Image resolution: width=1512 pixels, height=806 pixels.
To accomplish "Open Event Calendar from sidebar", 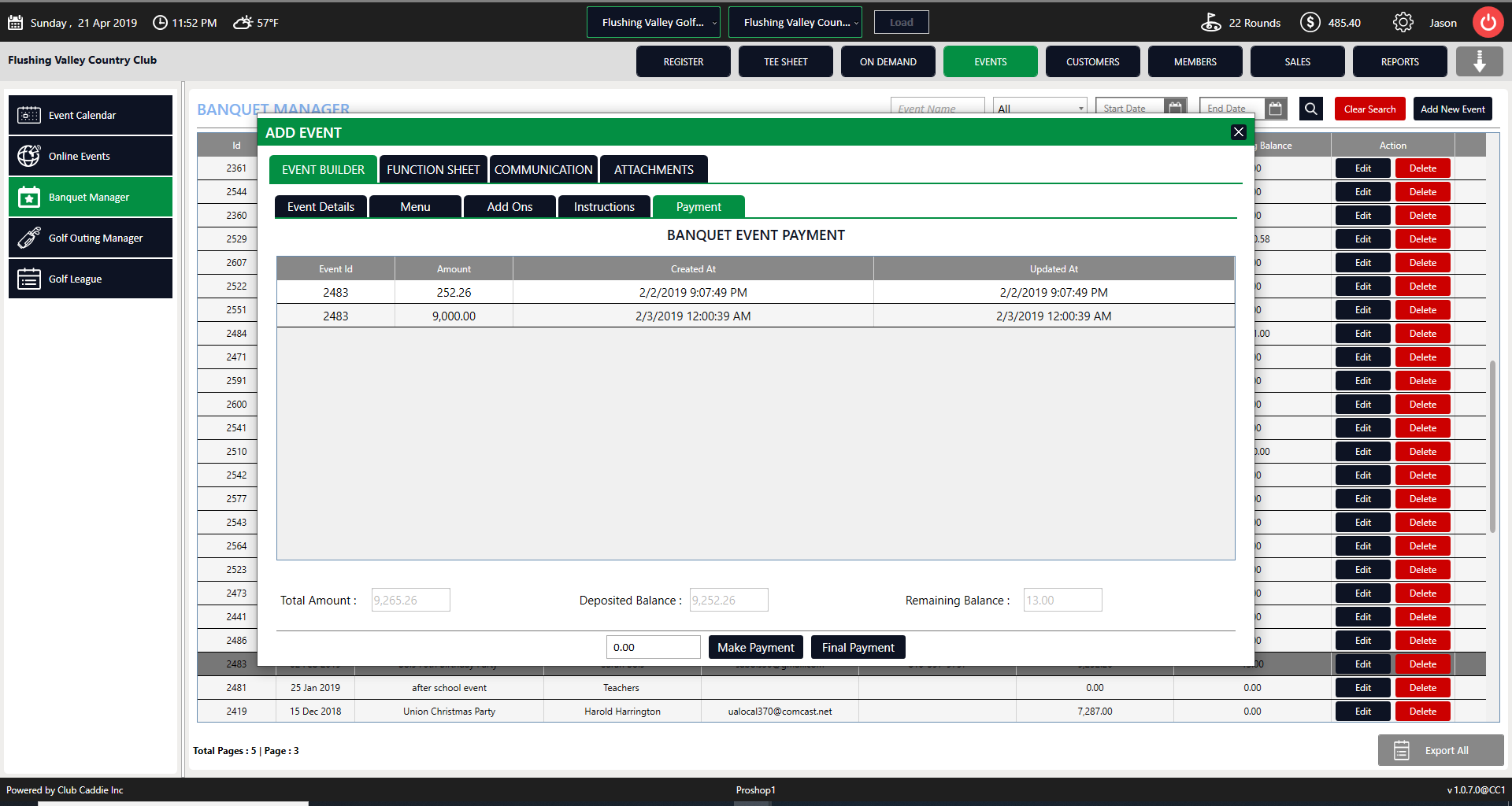I will pyautogui.click(x=91, y=116).
